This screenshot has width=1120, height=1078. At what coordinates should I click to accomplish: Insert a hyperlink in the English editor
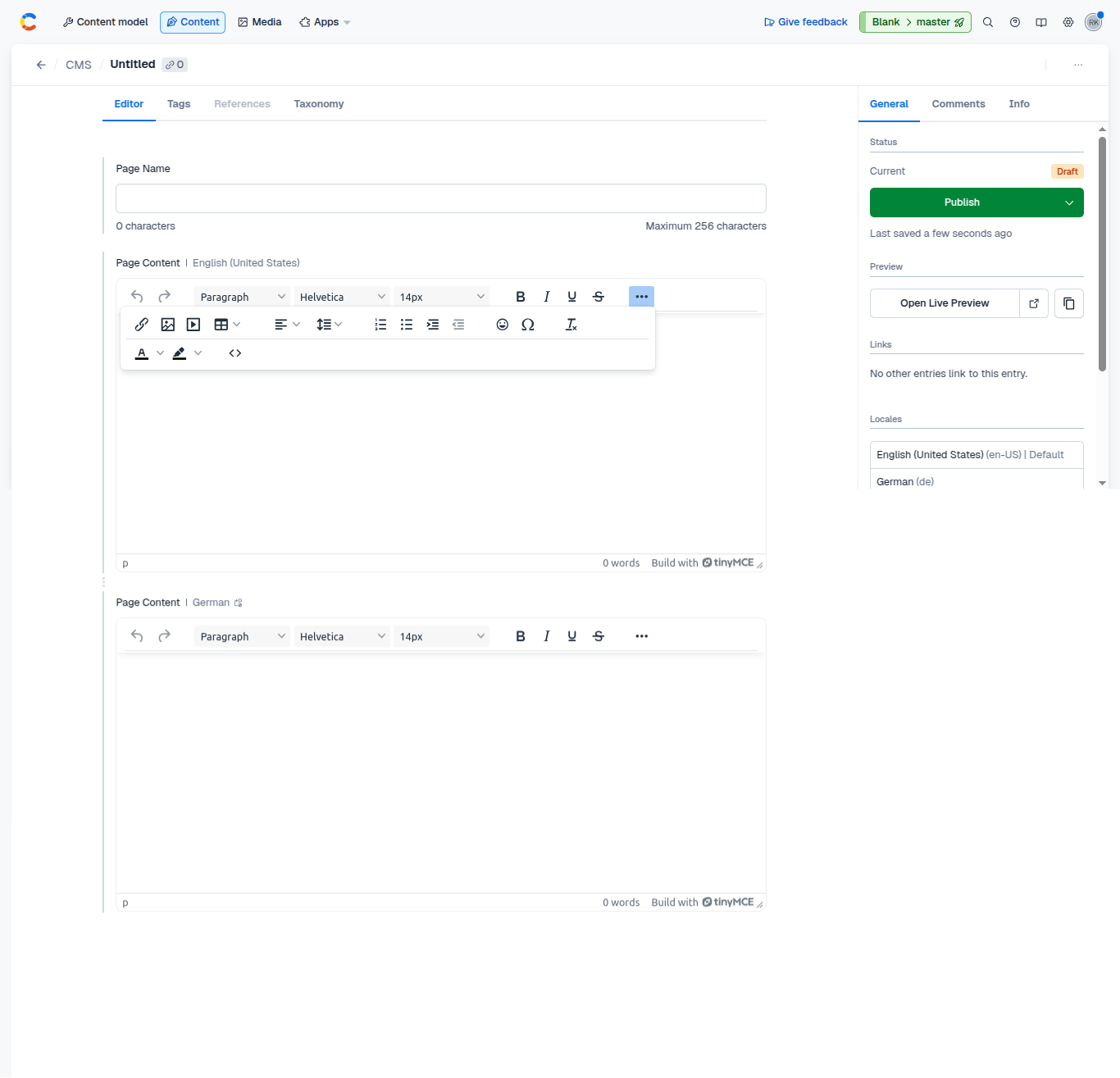[x=141, y=324]
